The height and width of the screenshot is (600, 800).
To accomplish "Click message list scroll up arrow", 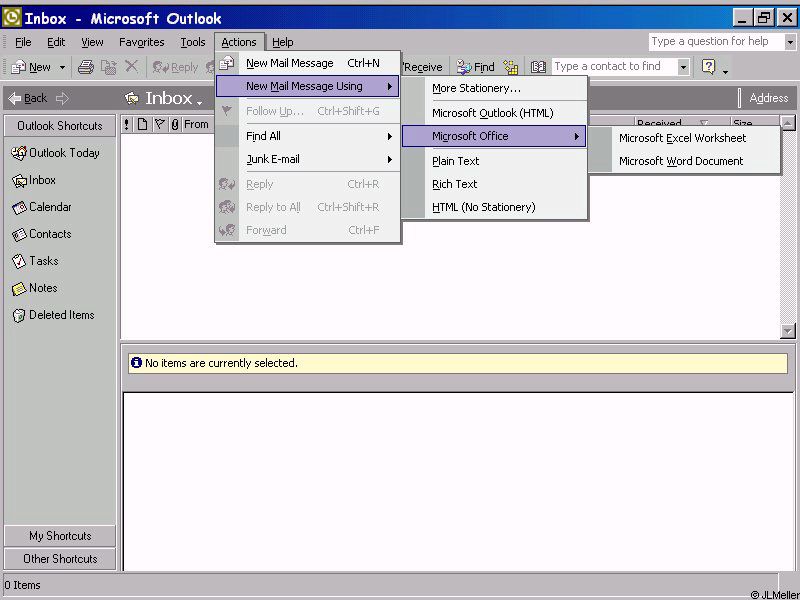I will (x=788, y=123).
